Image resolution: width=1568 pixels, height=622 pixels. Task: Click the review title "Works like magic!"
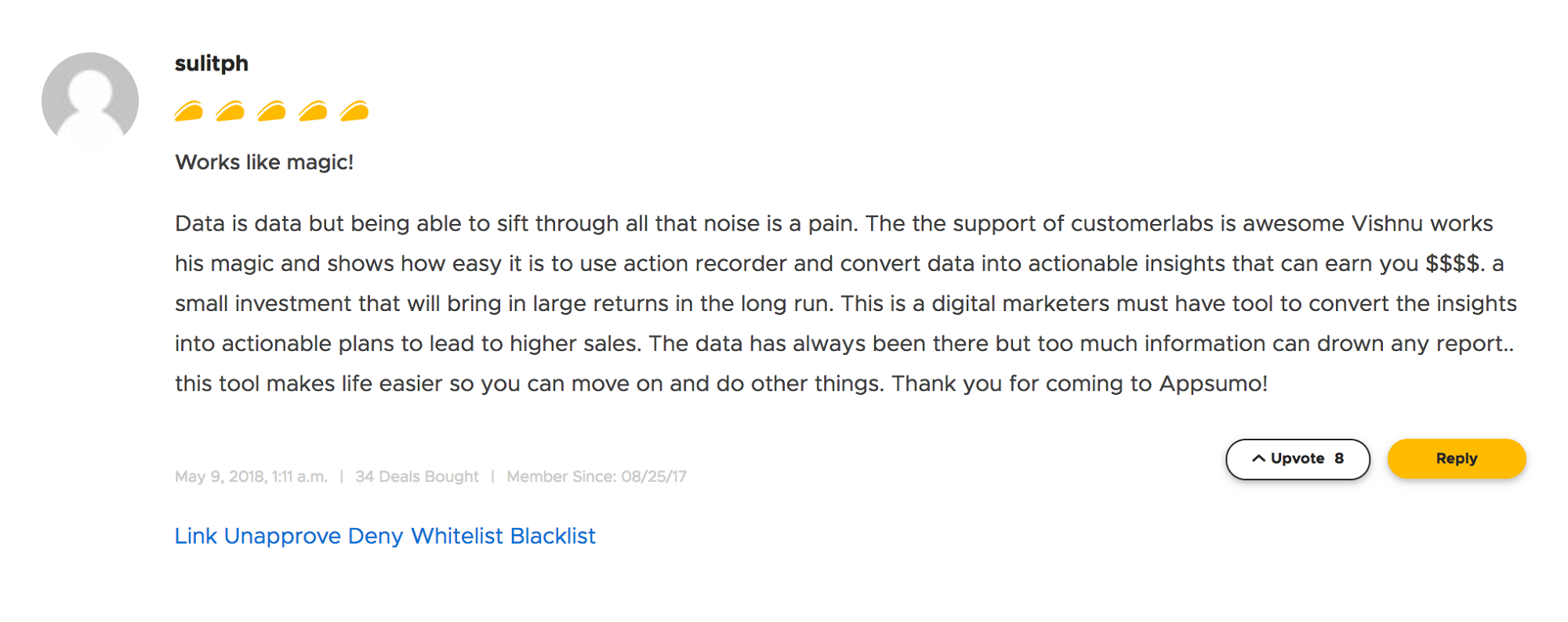(264, 162)
